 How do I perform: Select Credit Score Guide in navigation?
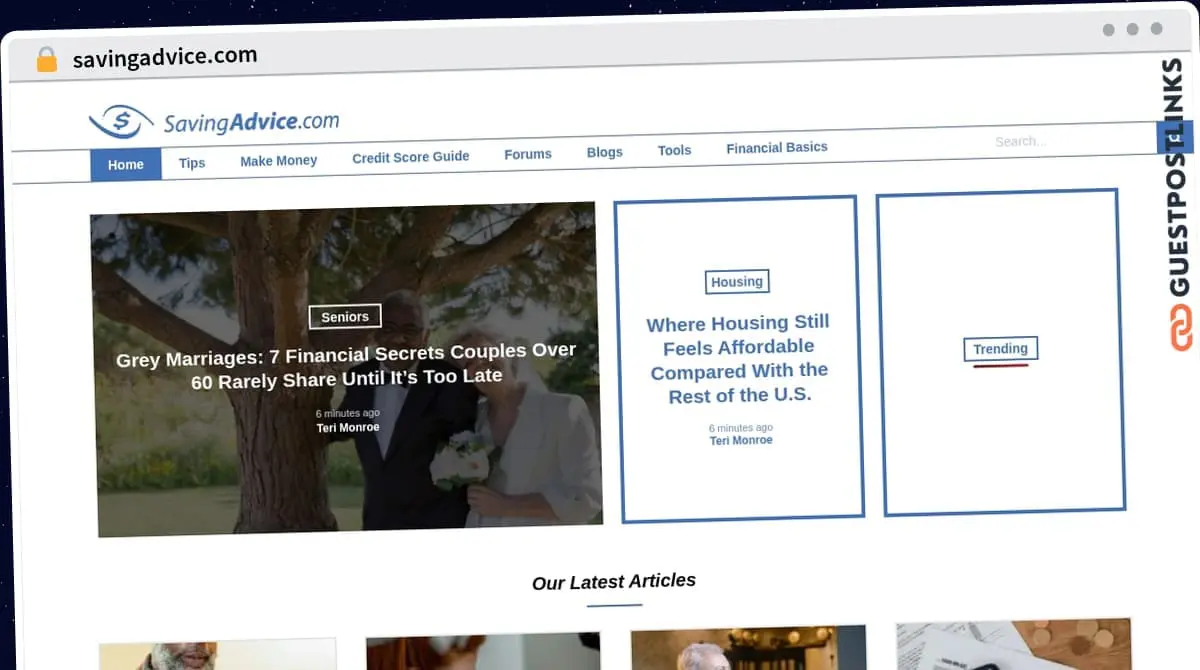pyautogui.click(x=410, y=157)
